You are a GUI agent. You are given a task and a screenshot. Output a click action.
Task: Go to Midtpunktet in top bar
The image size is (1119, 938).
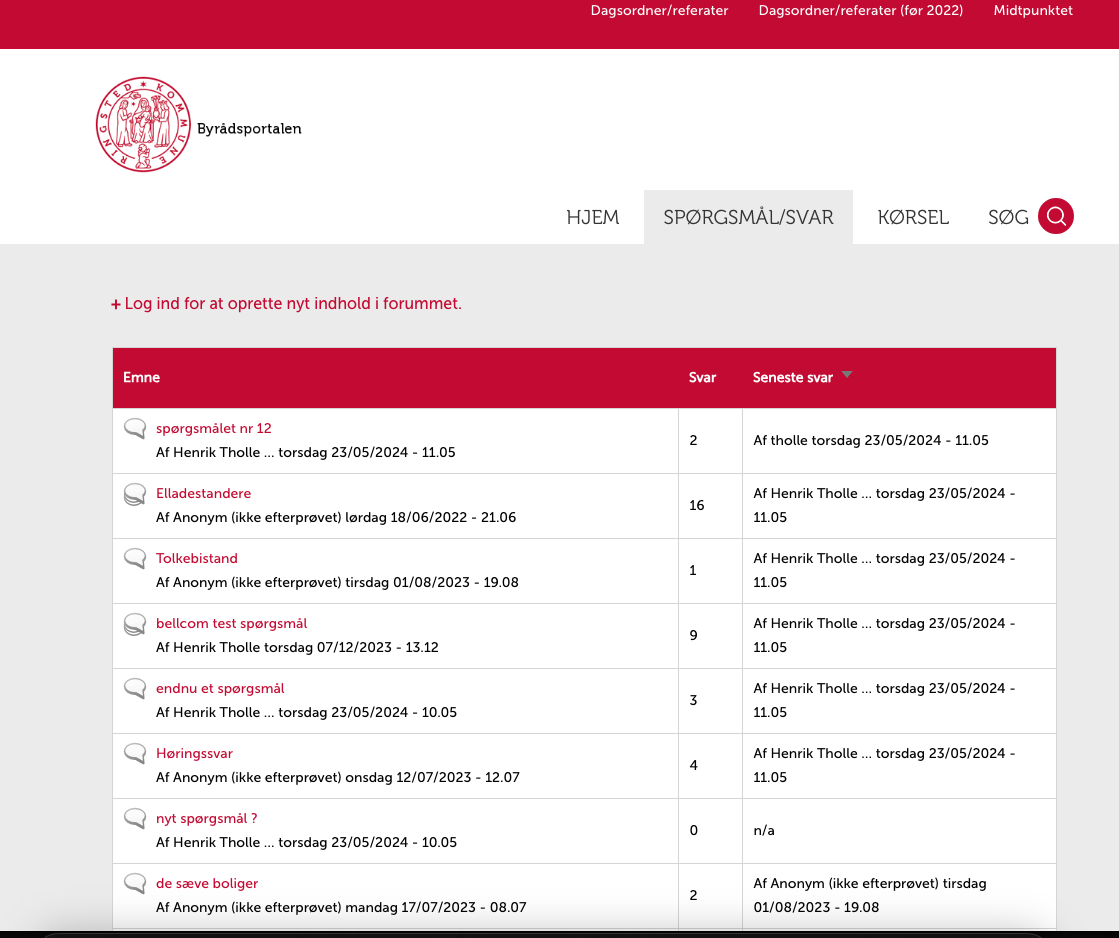click(x=1032, y=11)
